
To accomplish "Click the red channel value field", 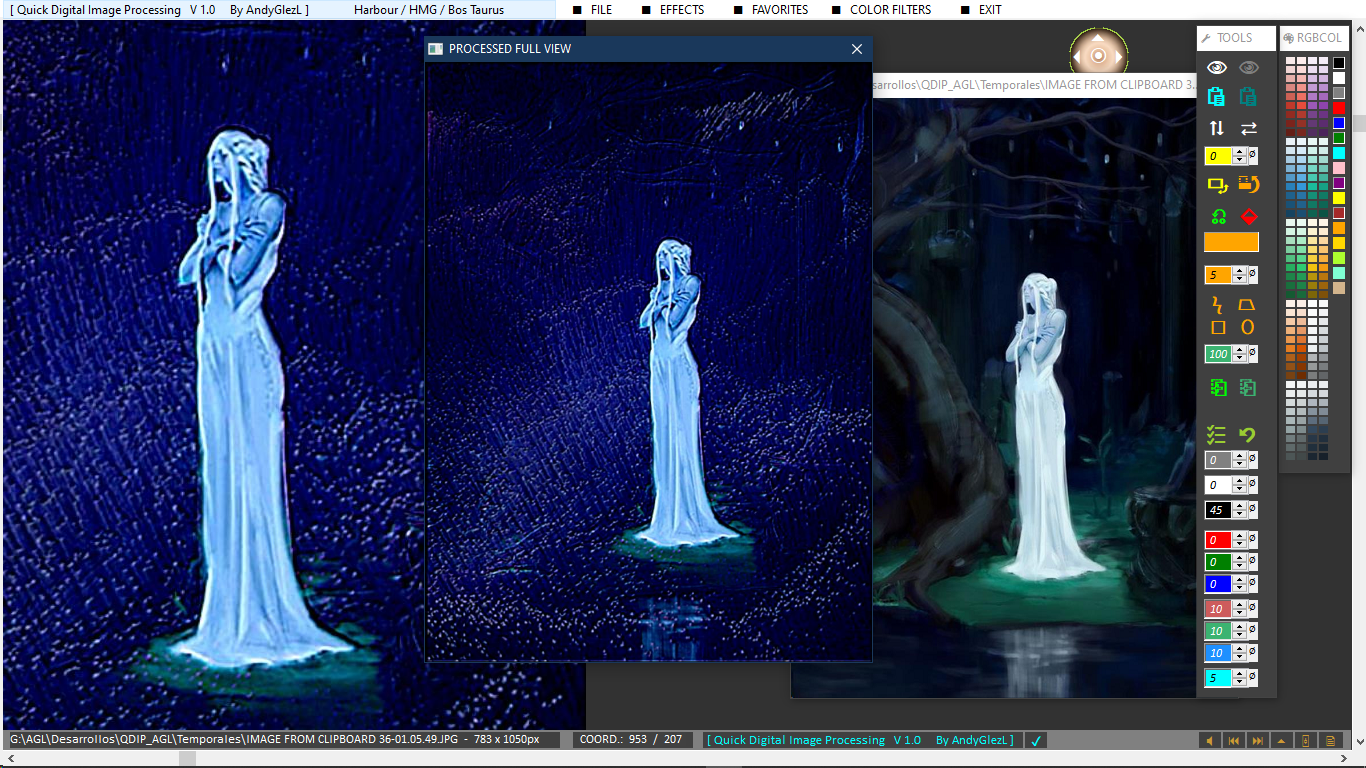I will point(1217,540).
